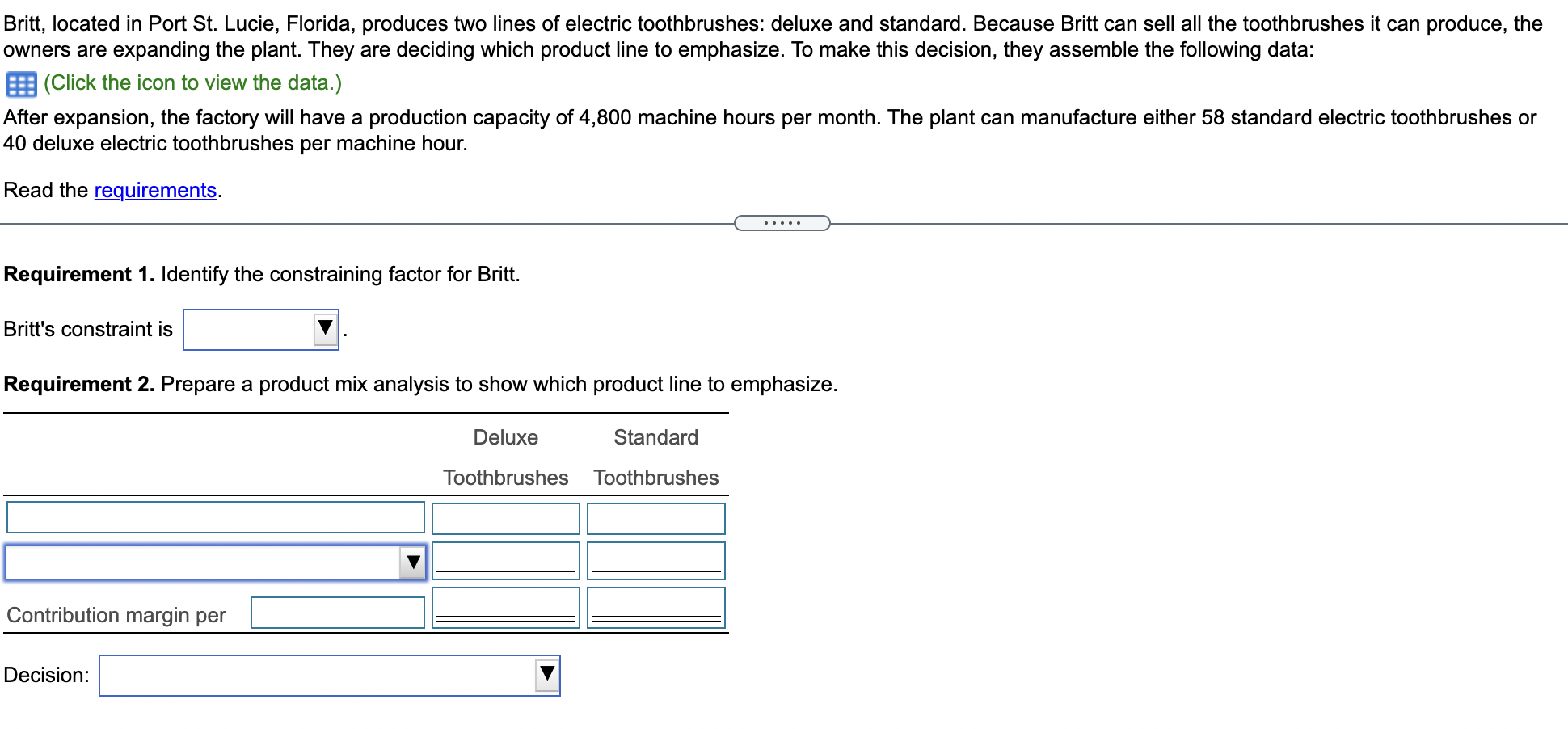Viewport: 1568px width, 729px height.
Task: Open the requirements hyperlink
Action: [x=156, y=190]
